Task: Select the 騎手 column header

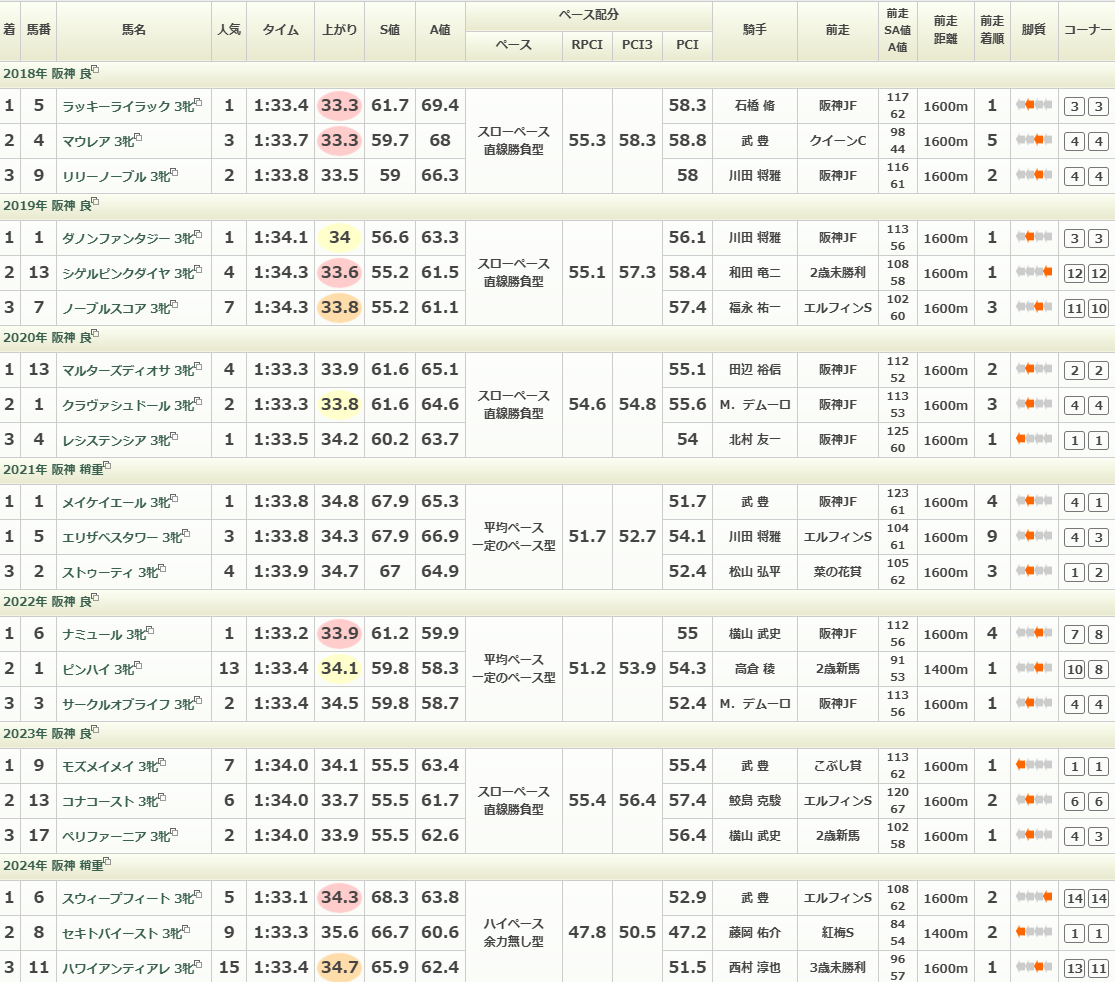Action: [x=754, y=30]
